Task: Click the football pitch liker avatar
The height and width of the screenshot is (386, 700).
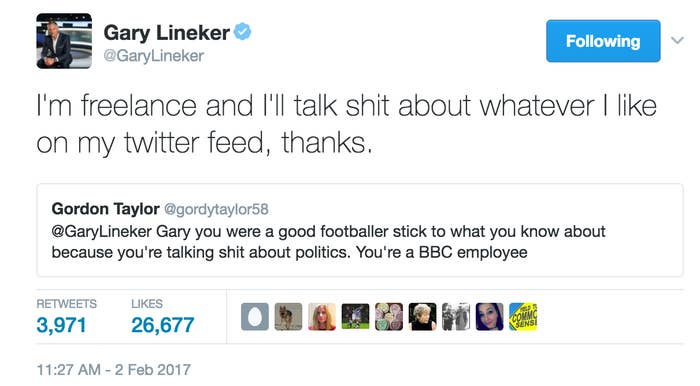Action: [x=355, y=317]
